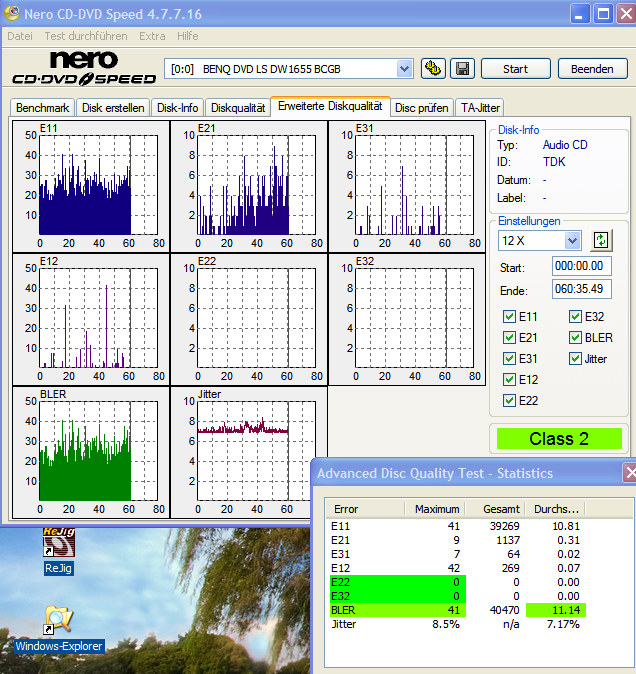The height and width of the screenshot is (674, 636).
Task: Click the green refresh icon beside the speed selector
Action: click(601, 240)
